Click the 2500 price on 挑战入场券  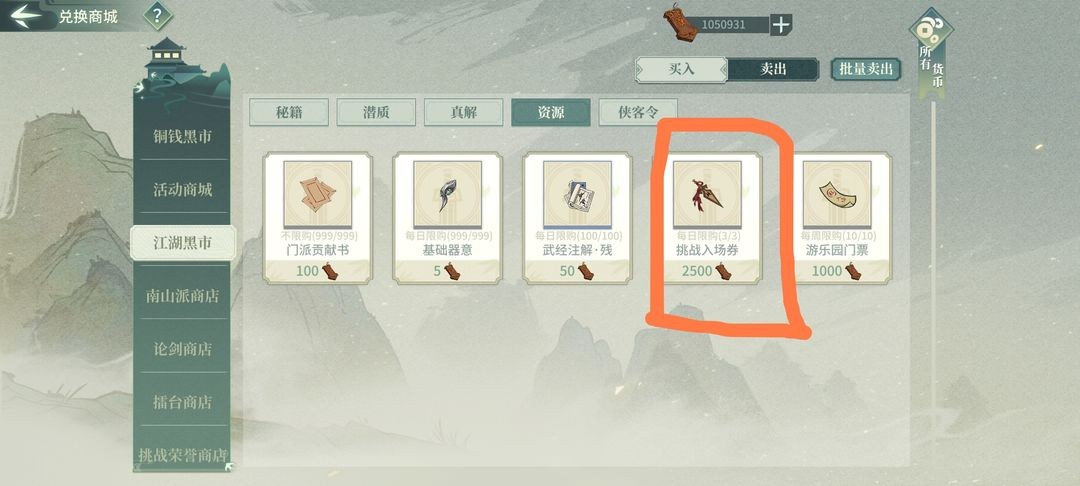pyautogui.click(x=696, y=271)
